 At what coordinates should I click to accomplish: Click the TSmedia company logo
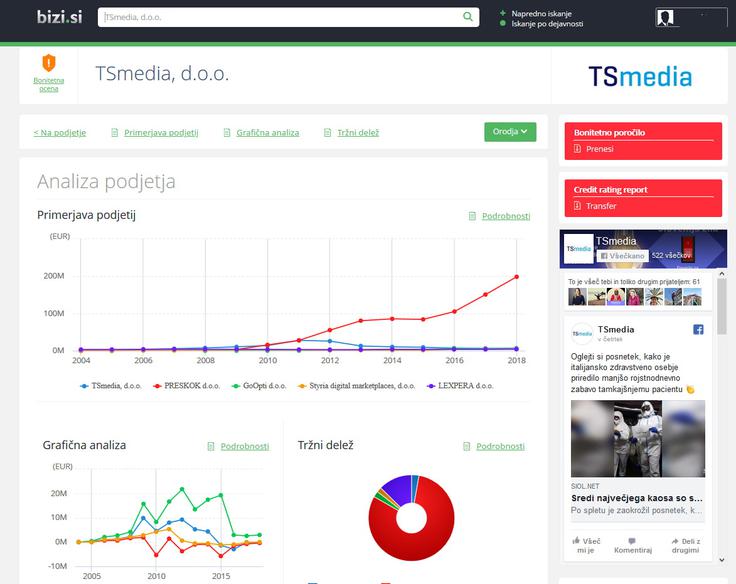640,77
